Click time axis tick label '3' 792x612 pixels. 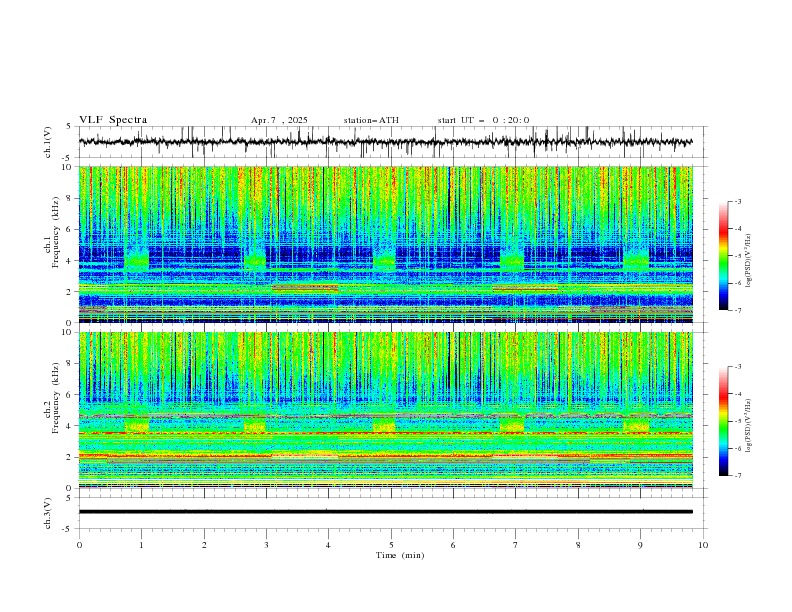point(266,545)
